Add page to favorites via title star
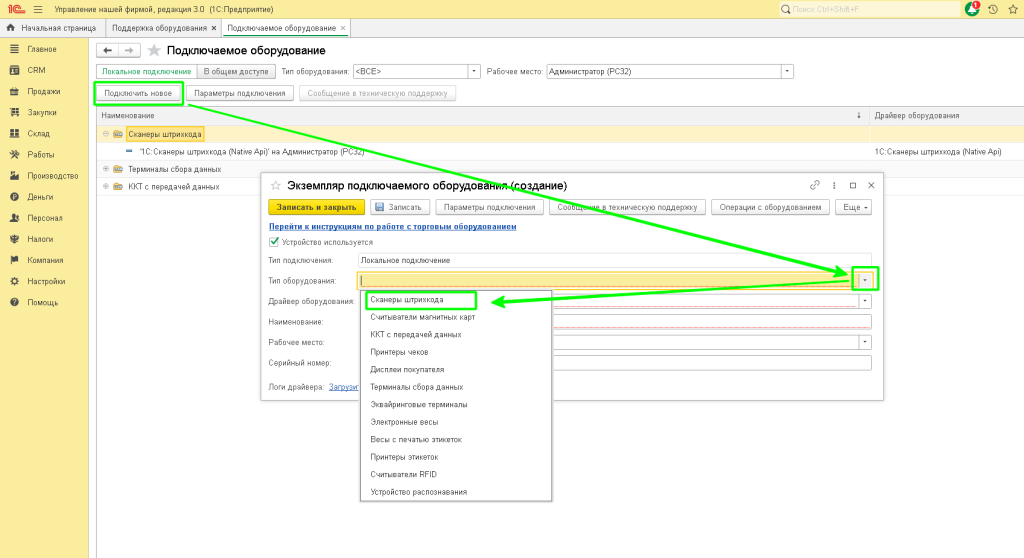 tap(154, 50)
